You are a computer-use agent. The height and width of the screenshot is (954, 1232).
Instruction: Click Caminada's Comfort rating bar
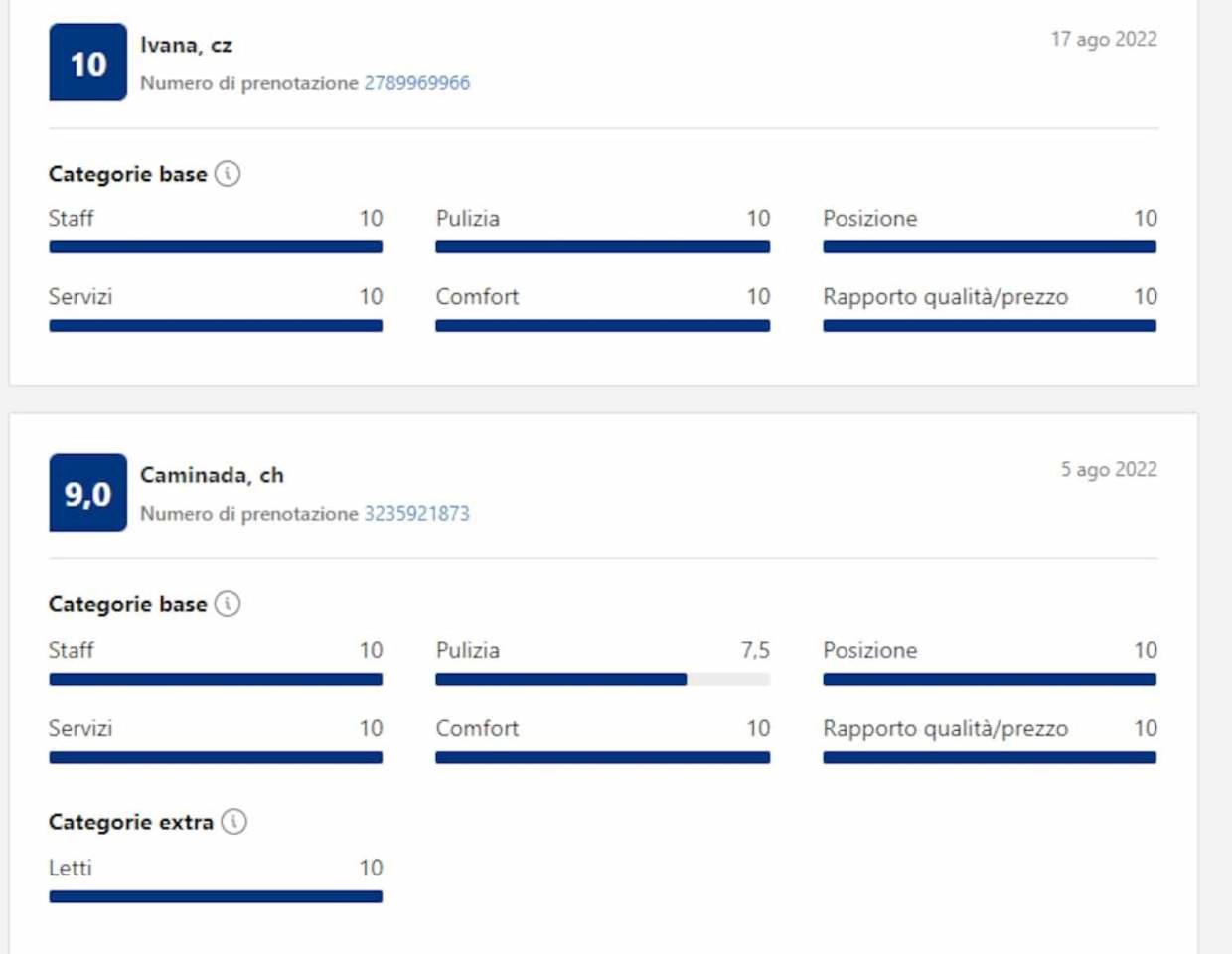click(x=603, y=758)
